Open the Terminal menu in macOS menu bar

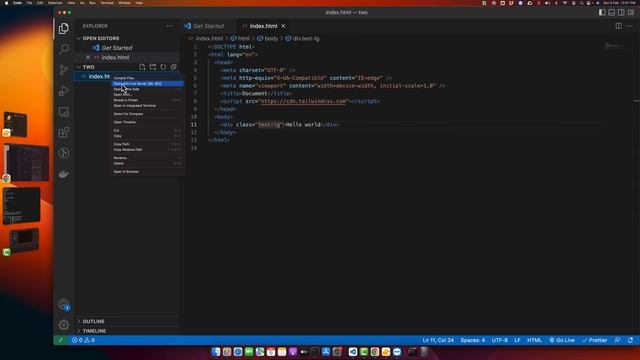[x=107, y=3]
